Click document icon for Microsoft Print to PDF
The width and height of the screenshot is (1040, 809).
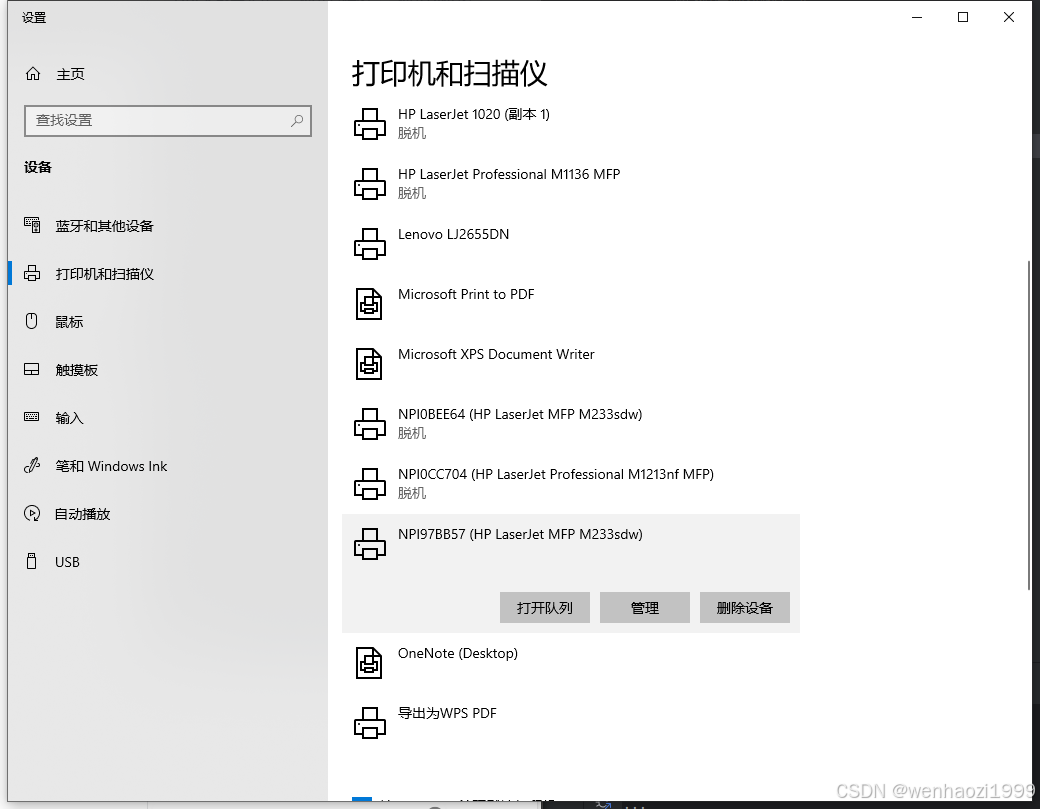pos(369,304)
